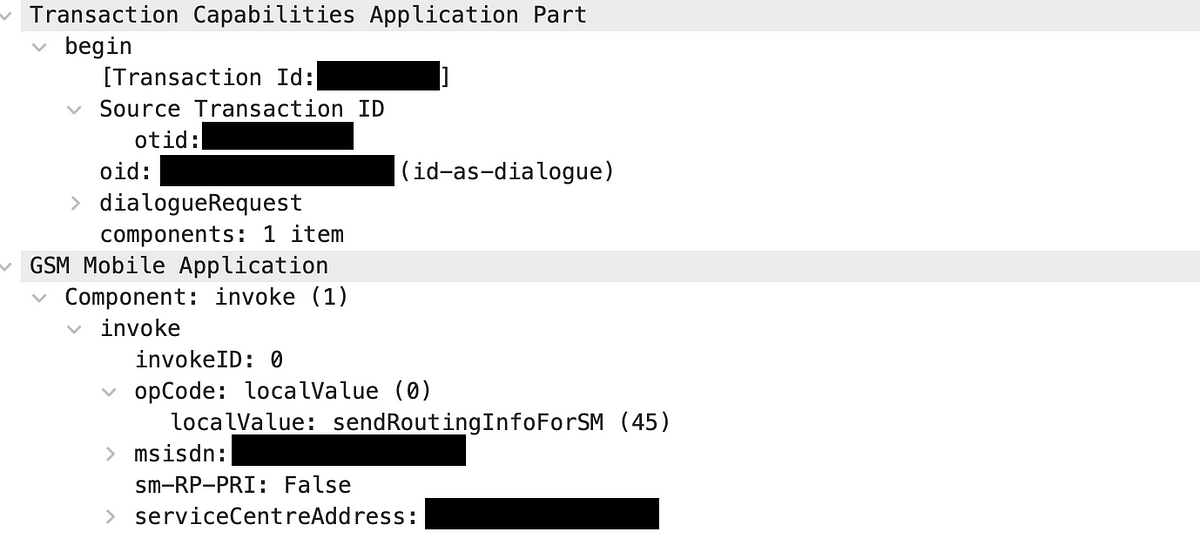Select localValue sendRoutingInfoForSM (45) row
1200x538 pixels.
(420, 422)
